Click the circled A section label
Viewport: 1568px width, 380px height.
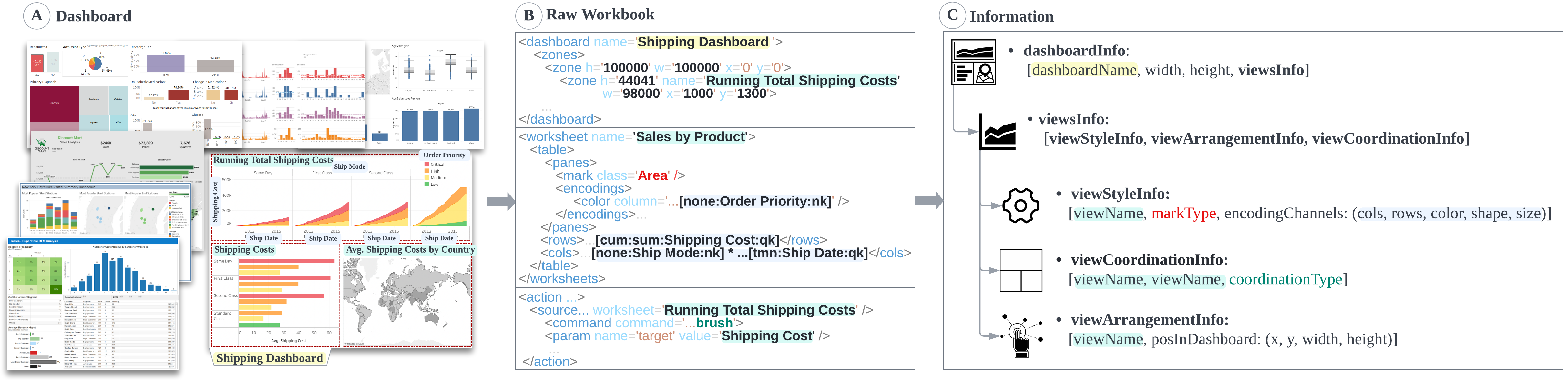click(x=36, y=16)
